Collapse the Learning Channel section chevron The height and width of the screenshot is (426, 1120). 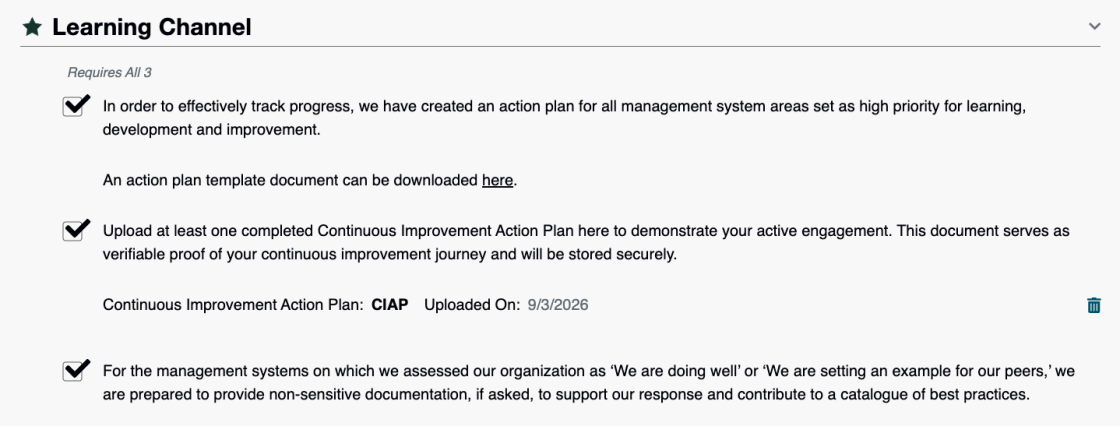point(1094,26)
